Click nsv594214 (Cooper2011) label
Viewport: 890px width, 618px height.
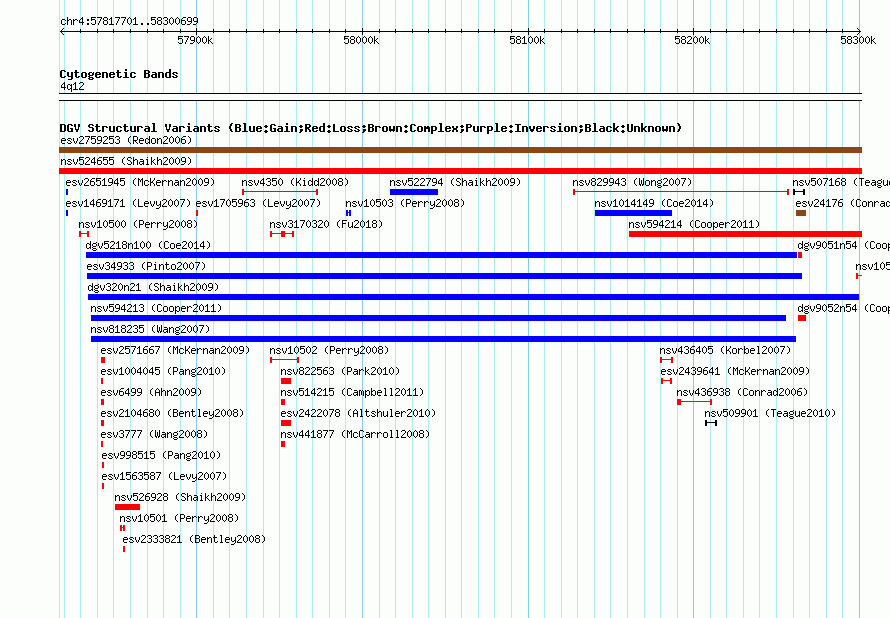click(x=694, y=224)
